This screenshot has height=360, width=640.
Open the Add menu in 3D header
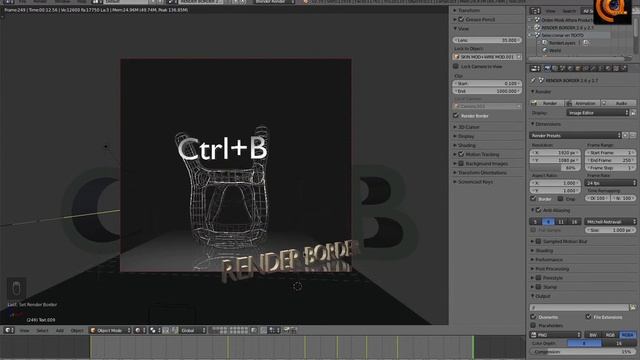(60, 330)
